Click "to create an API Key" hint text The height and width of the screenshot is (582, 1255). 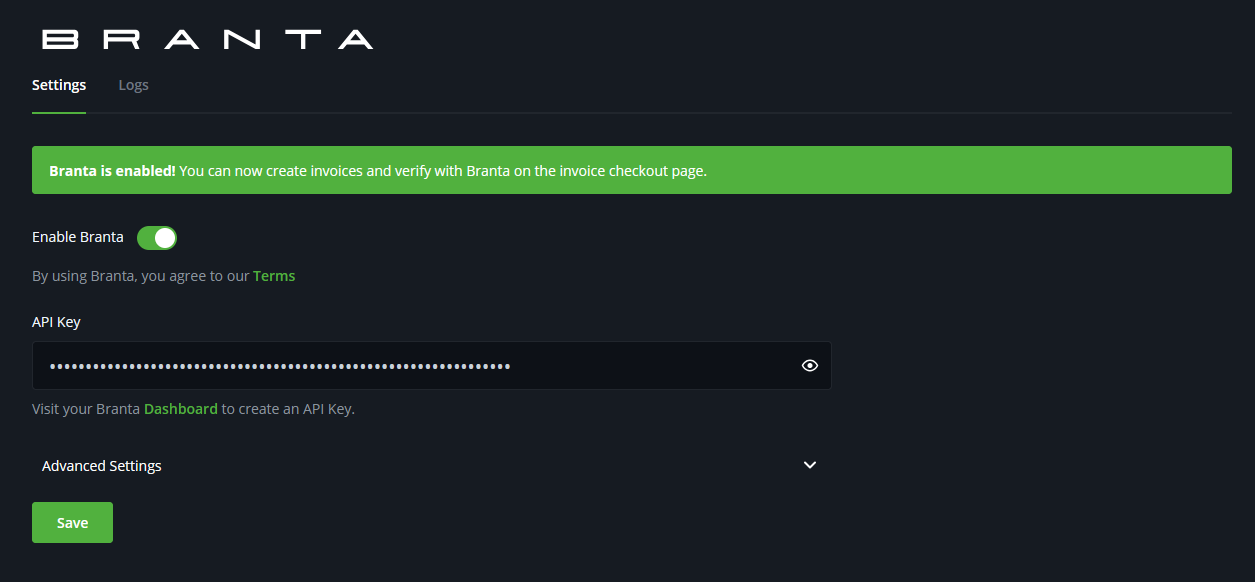(x=288, y=409)
